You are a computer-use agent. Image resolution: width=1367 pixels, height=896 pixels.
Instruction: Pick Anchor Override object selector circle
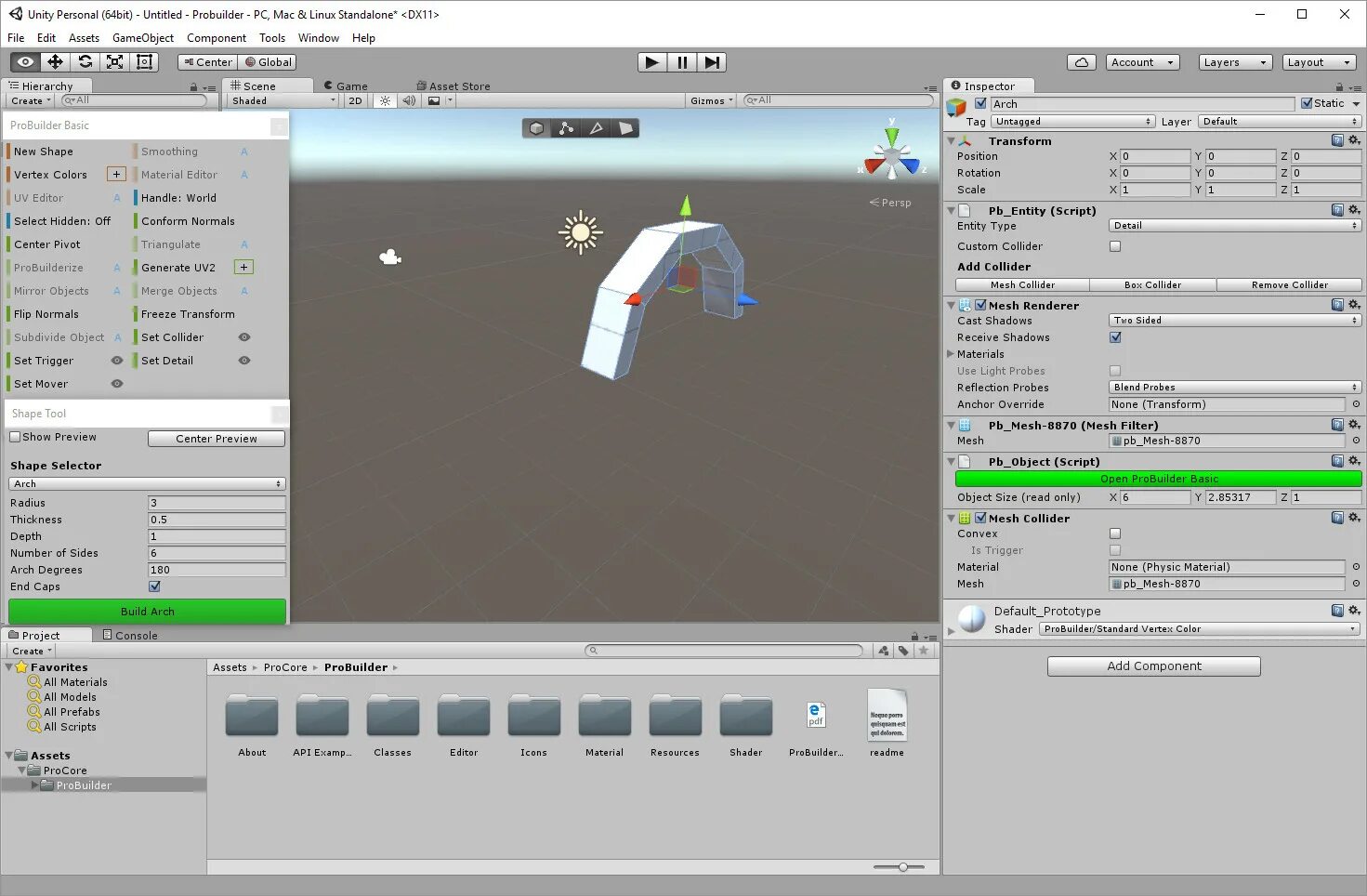pyautogui.click(x=1356, y=404)
